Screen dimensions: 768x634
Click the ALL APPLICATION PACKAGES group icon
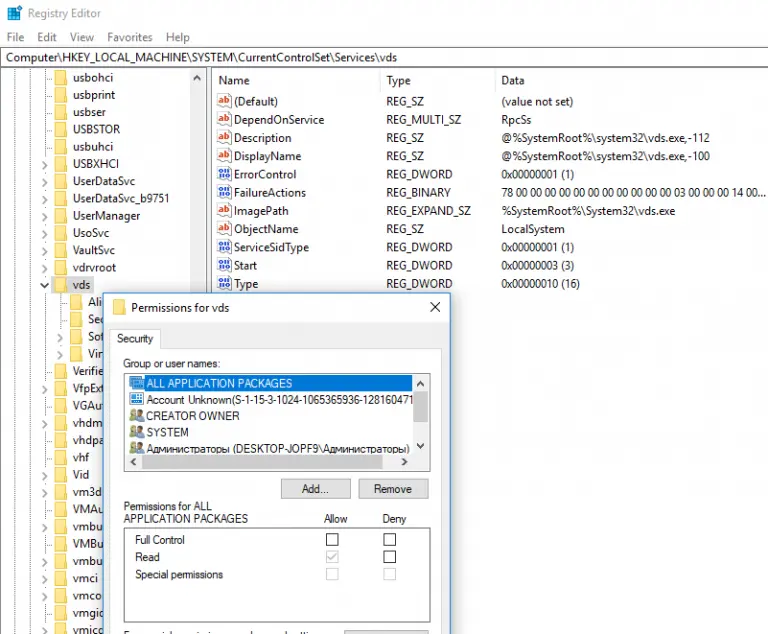(x=137, y=383)
